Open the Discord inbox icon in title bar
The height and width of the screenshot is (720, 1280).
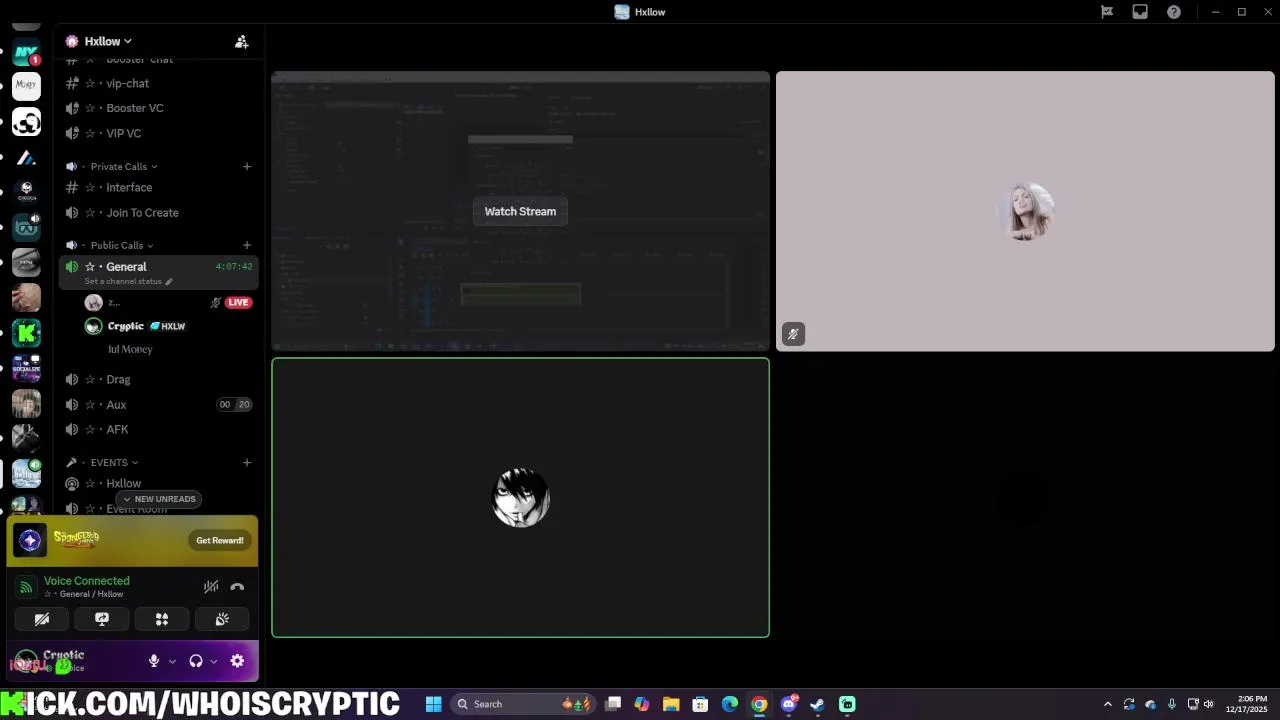(x=1140, y=12)
